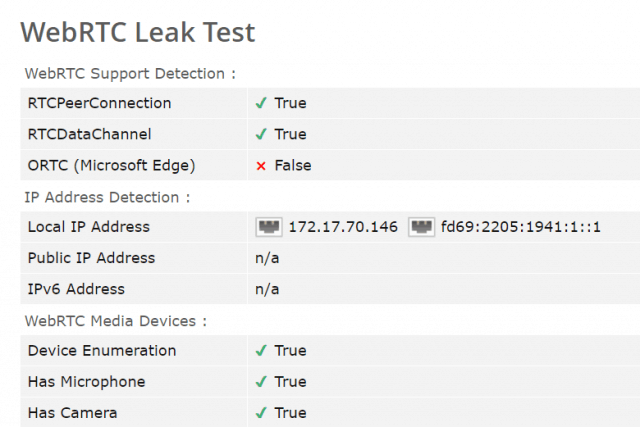This screenshot has height=427, width=640.
Task: Click the IP Address Detection section header
Action: (x=107, y=197)
